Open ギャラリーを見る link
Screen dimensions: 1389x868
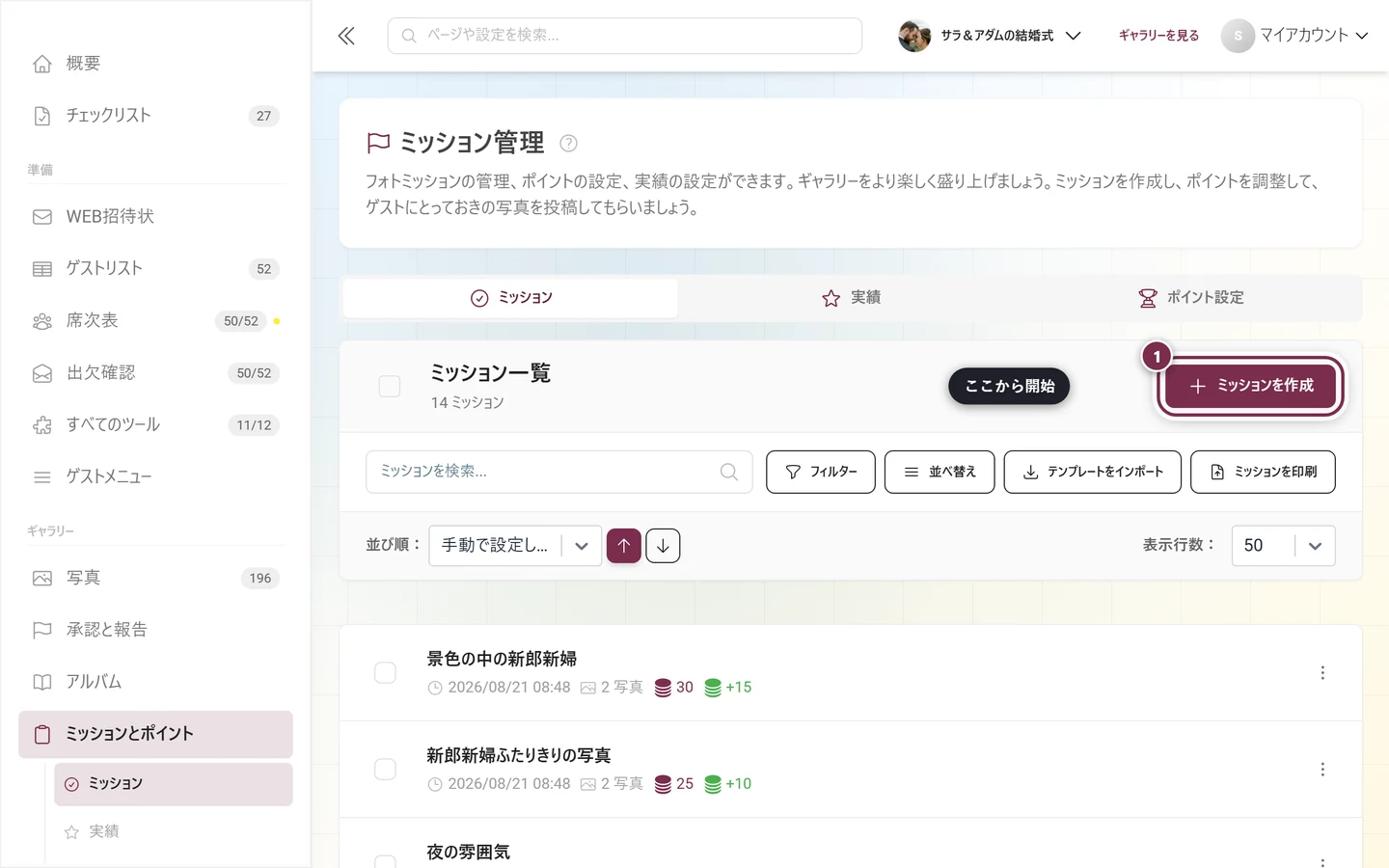(x=1158, y=36)
